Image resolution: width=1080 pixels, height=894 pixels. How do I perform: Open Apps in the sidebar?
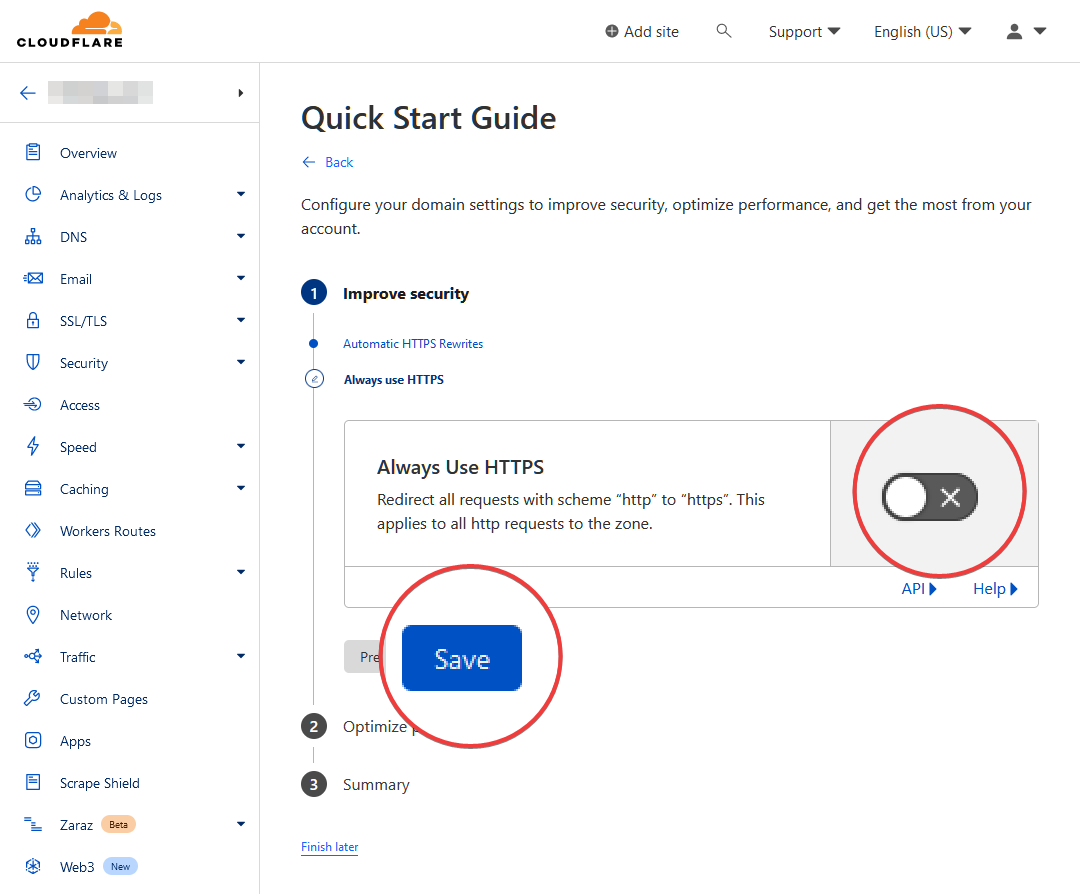(75, 741)
